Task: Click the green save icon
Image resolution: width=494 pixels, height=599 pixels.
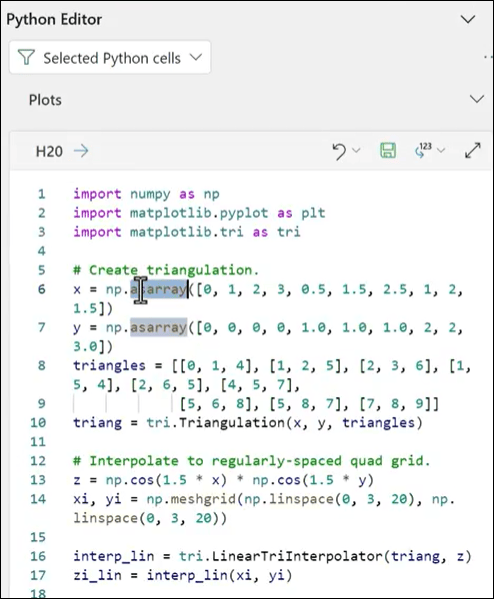Action: [388, 151]
